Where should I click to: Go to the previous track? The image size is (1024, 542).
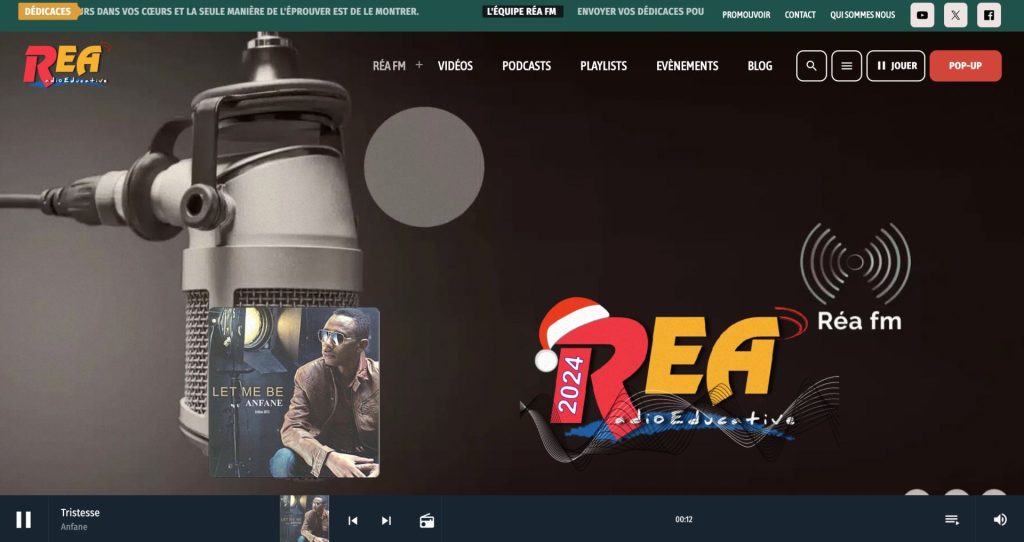(352, 520)
